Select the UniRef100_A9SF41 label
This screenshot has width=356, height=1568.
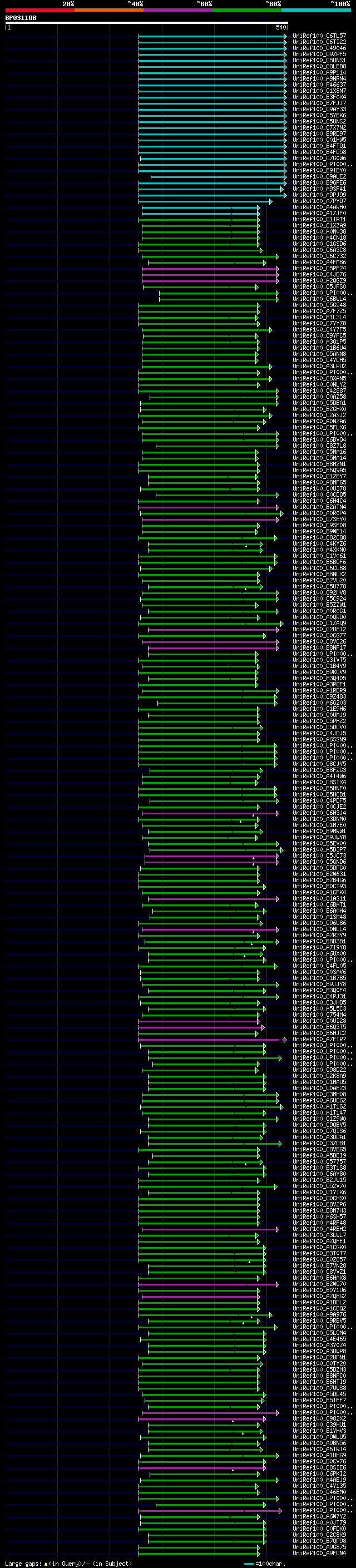tap(319, 189)
